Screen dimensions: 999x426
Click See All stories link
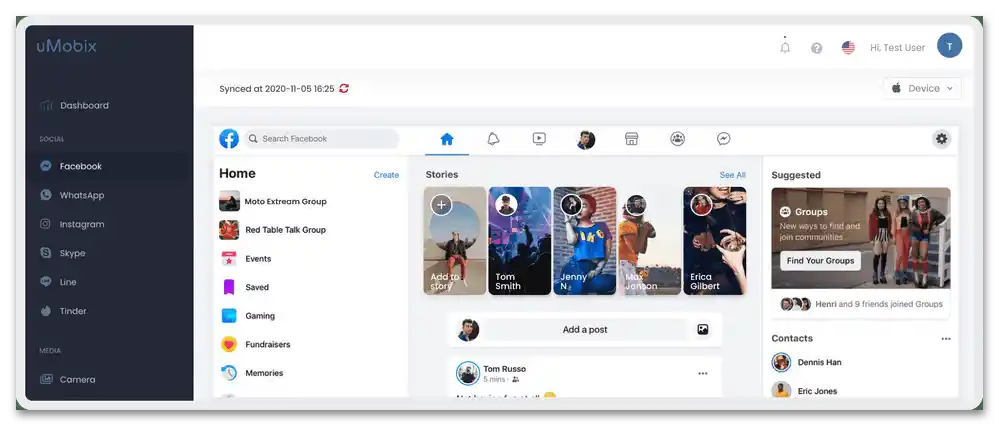point(732,175)
